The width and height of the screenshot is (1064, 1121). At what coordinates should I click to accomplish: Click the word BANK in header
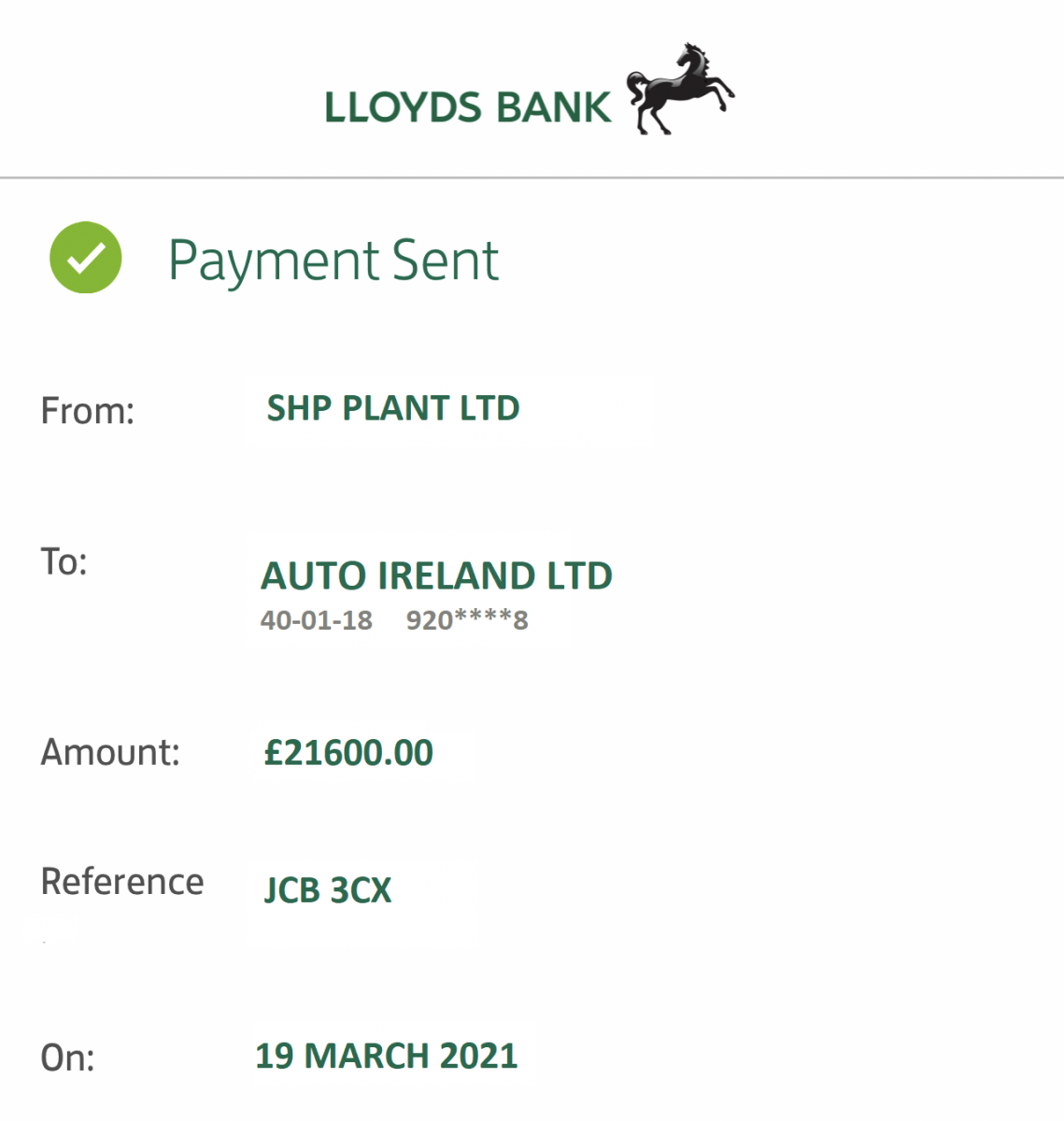pos(553,107)
